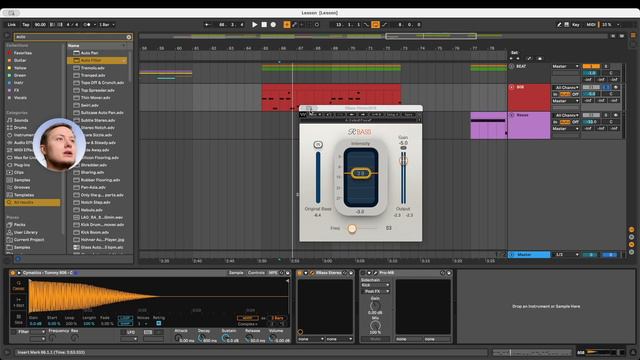Set 808 track monitor to In
Viewport: 640px width, 360px height.
[556, 94]
